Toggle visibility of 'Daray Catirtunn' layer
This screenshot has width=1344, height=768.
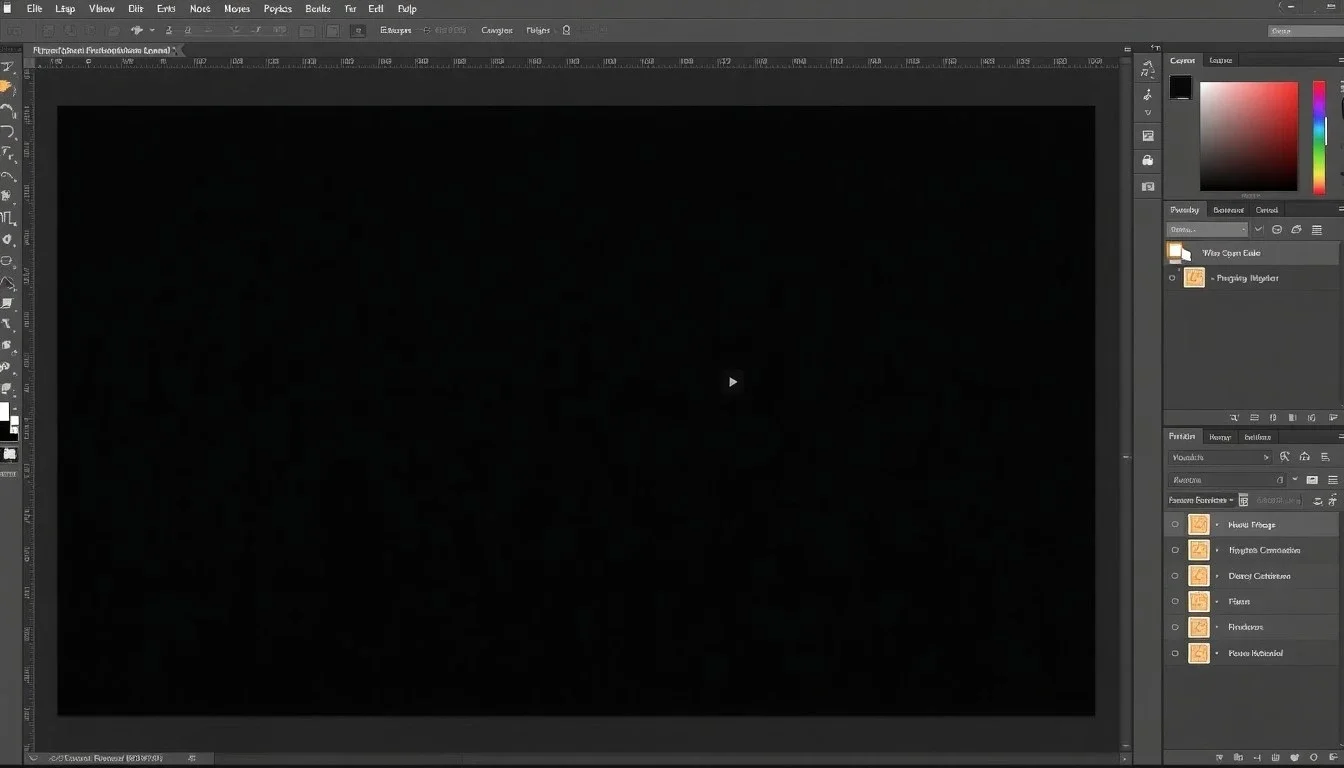coord(1175,576)
